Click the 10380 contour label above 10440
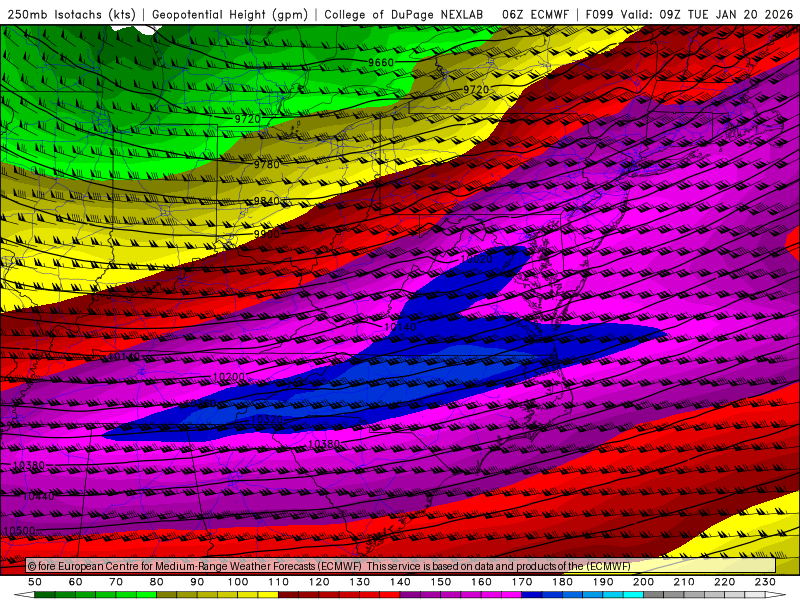Viewport: 800px width, 600px height. 29,465
